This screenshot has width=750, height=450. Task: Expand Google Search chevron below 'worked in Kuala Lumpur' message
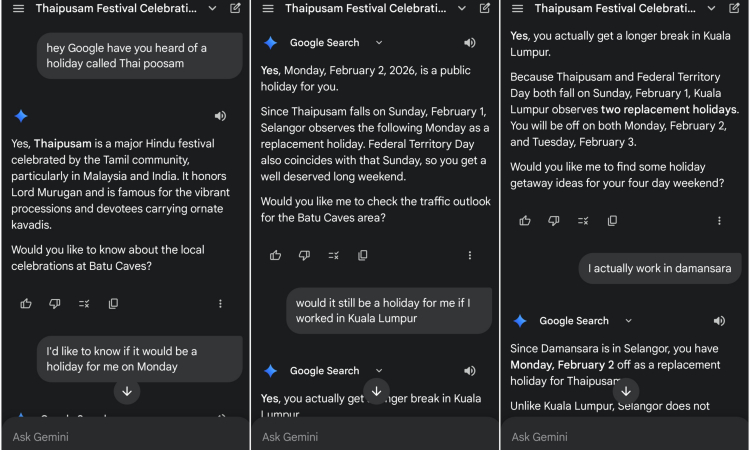[379, 371]
